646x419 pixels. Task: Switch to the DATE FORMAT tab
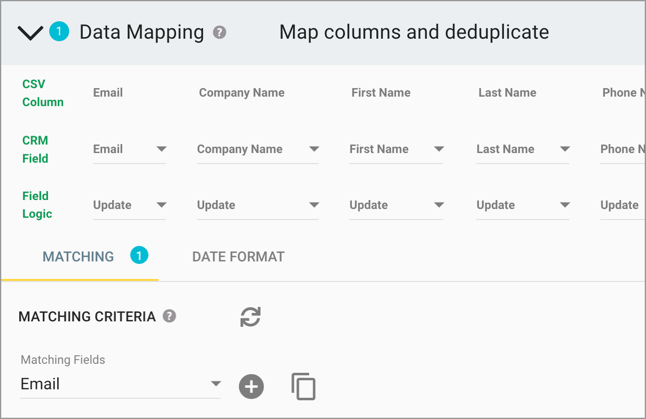238,257
